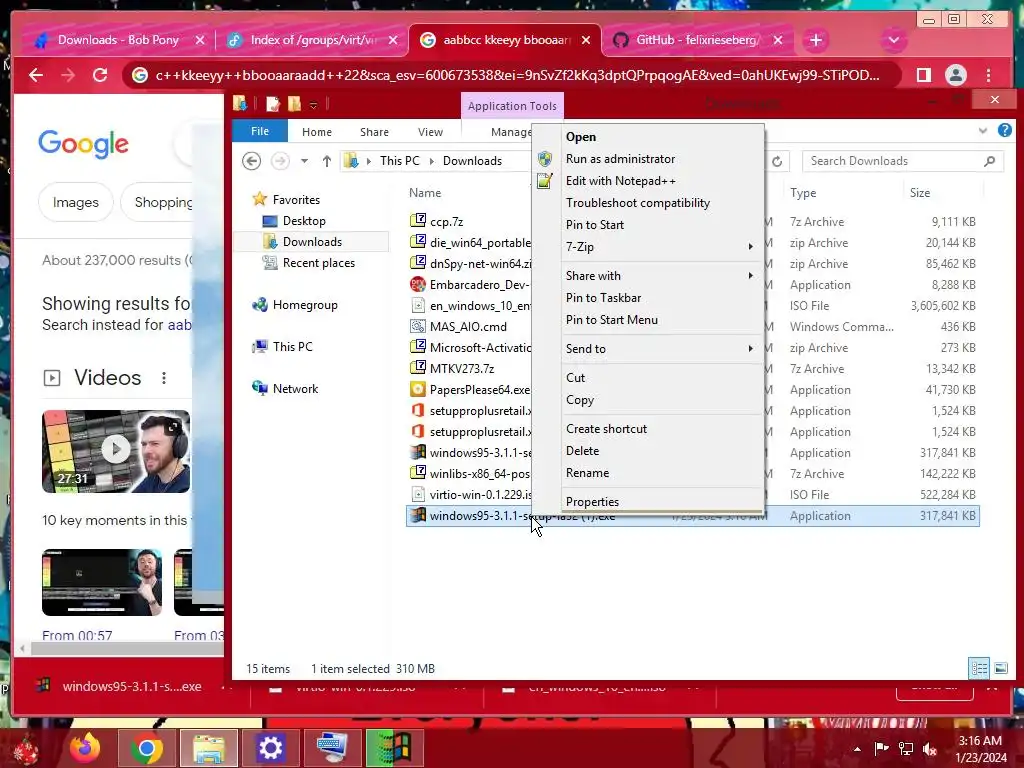Reload the Chrome page
1024x768 pixels.
coord(100,75)
